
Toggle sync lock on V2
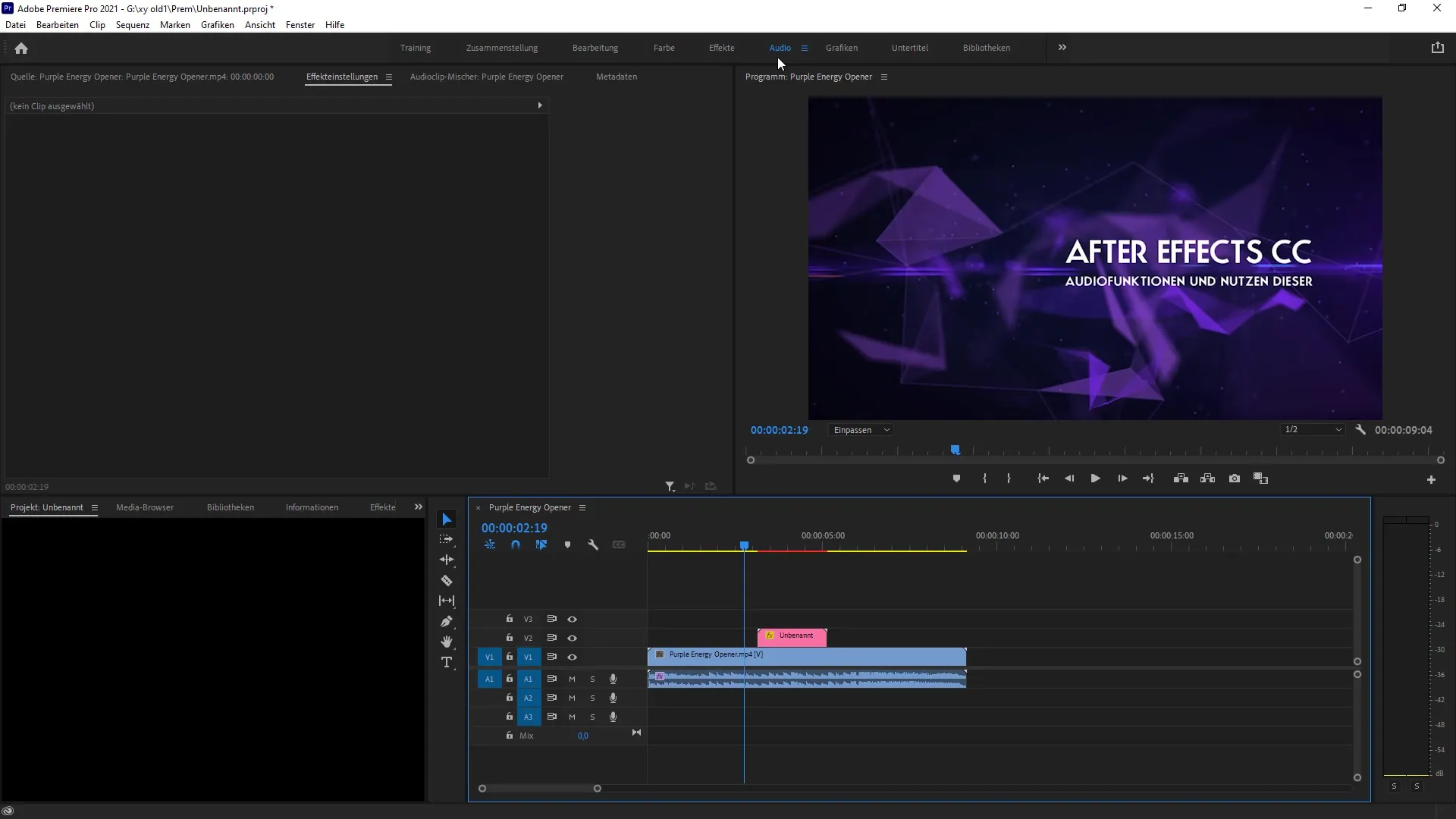point(552,638)
